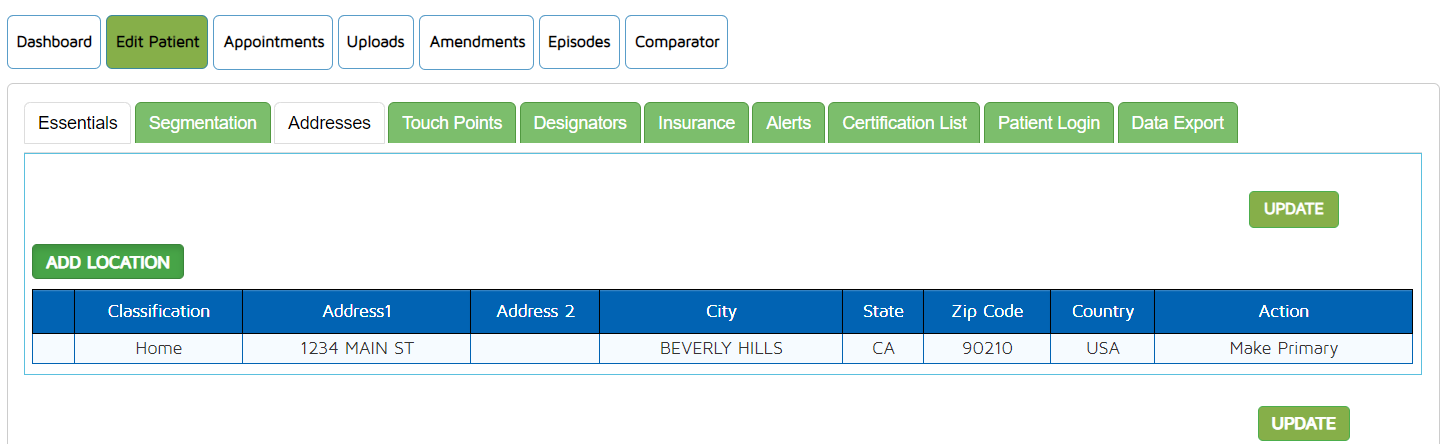Click the 1234 MAIN ST address cell

tap(356, 348)
